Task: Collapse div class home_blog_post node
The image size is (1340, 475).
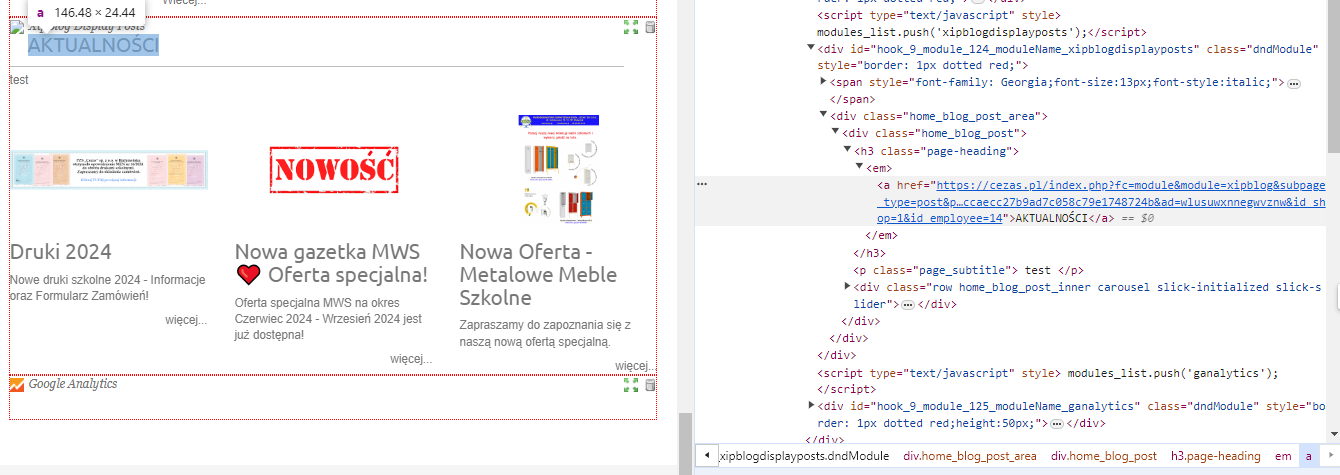Action: pos(835,132)
